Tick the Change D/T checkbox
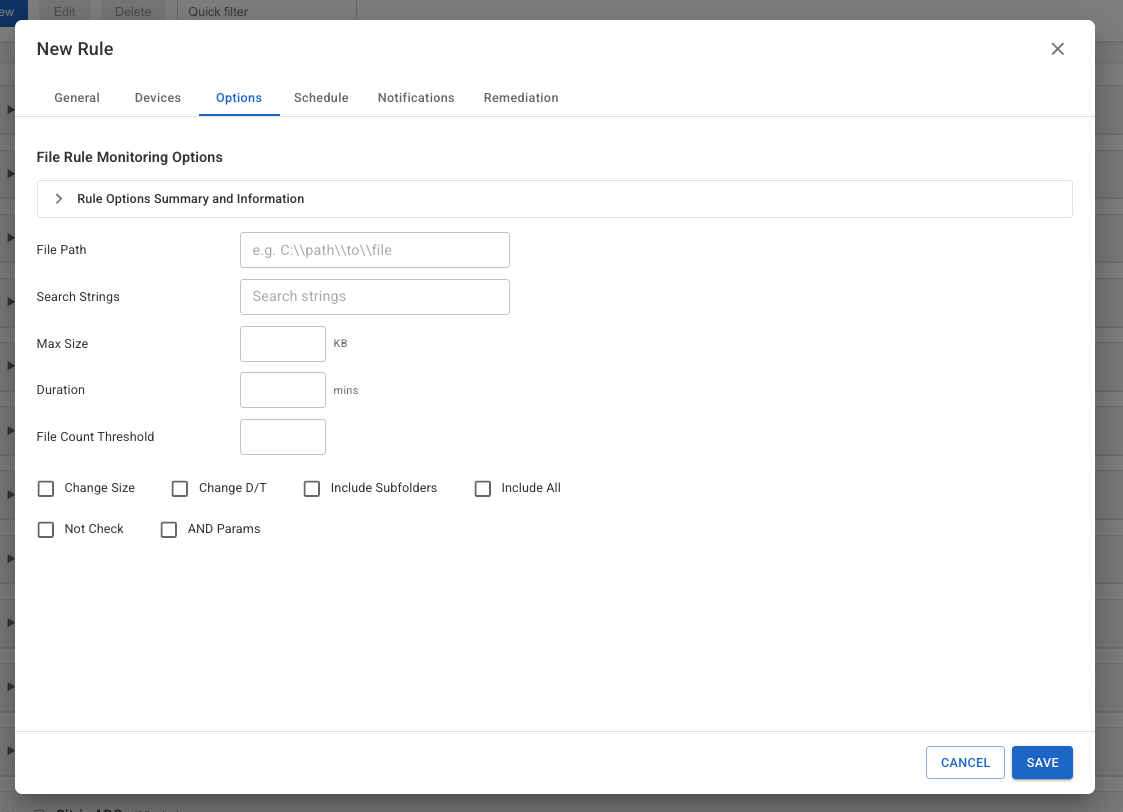Image resolution: width=1123 pixels, height=812 pixels. [x=180, y=488]
